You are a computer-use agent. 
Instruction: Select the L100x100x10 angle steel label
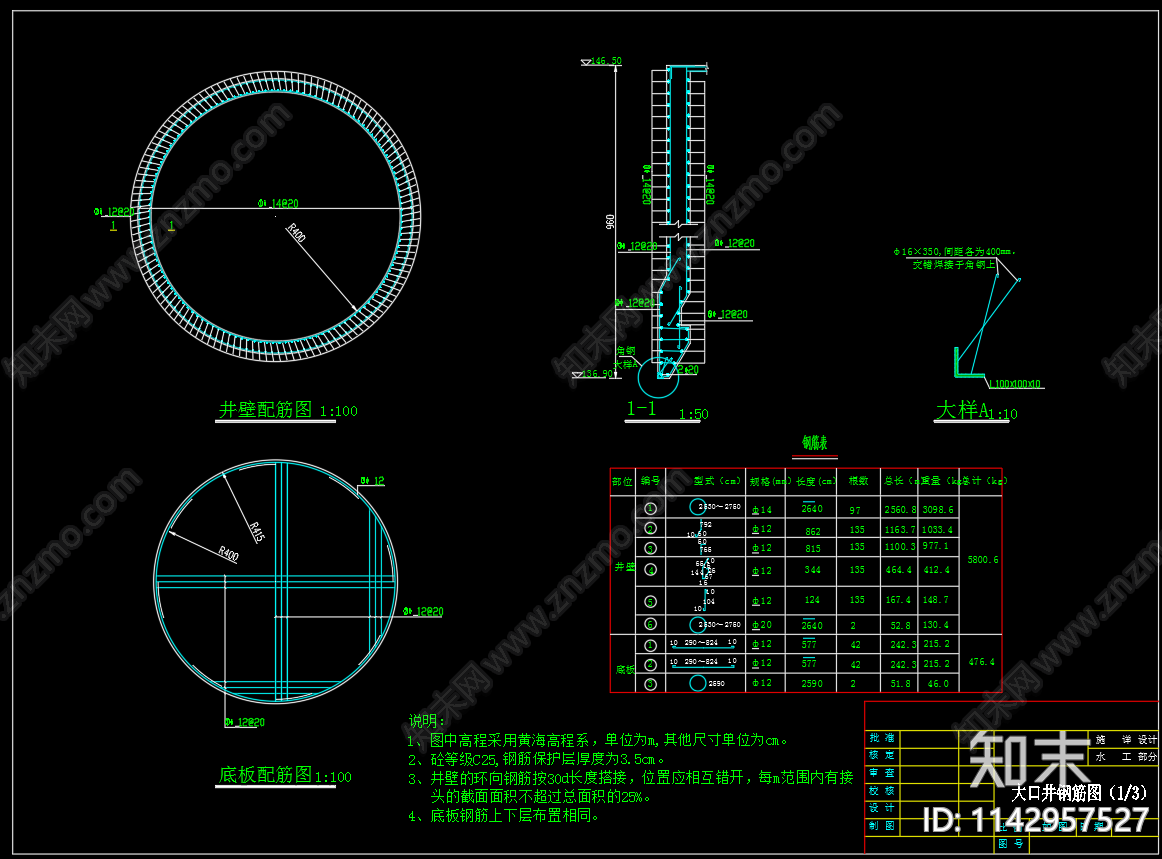[x=1015, y=384]
